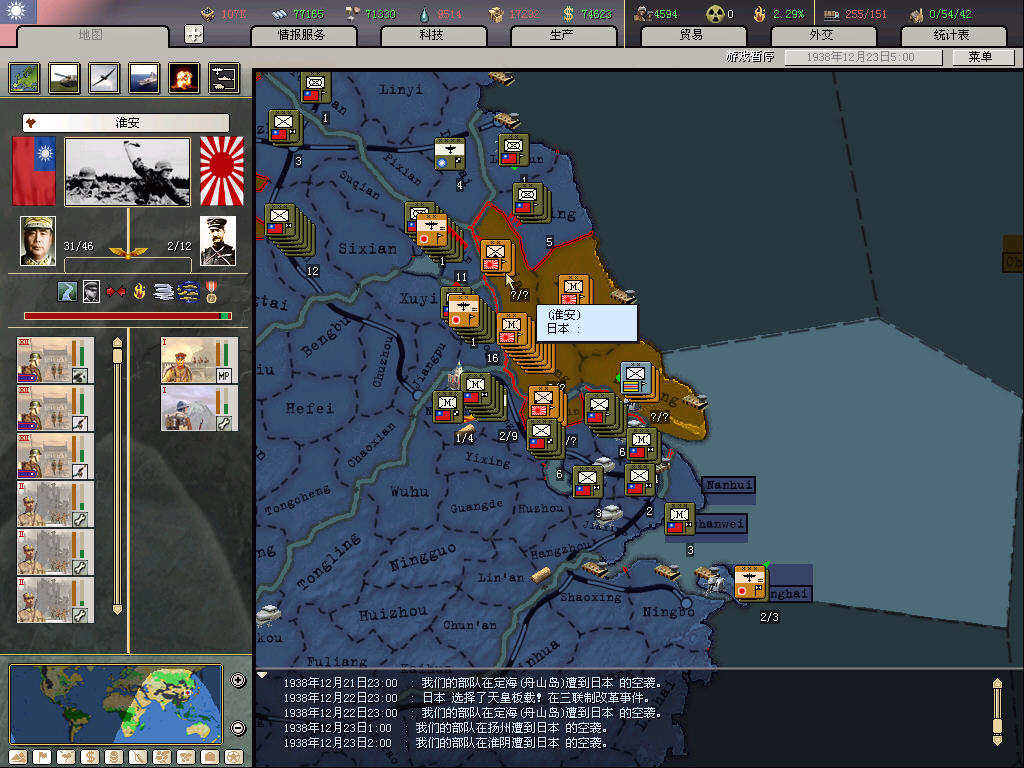This screenshot has height=768, width=1024.
Task: Click log entry 我们的部队在扬州遭到日本 的空袭
Action: tap(511, 728)
